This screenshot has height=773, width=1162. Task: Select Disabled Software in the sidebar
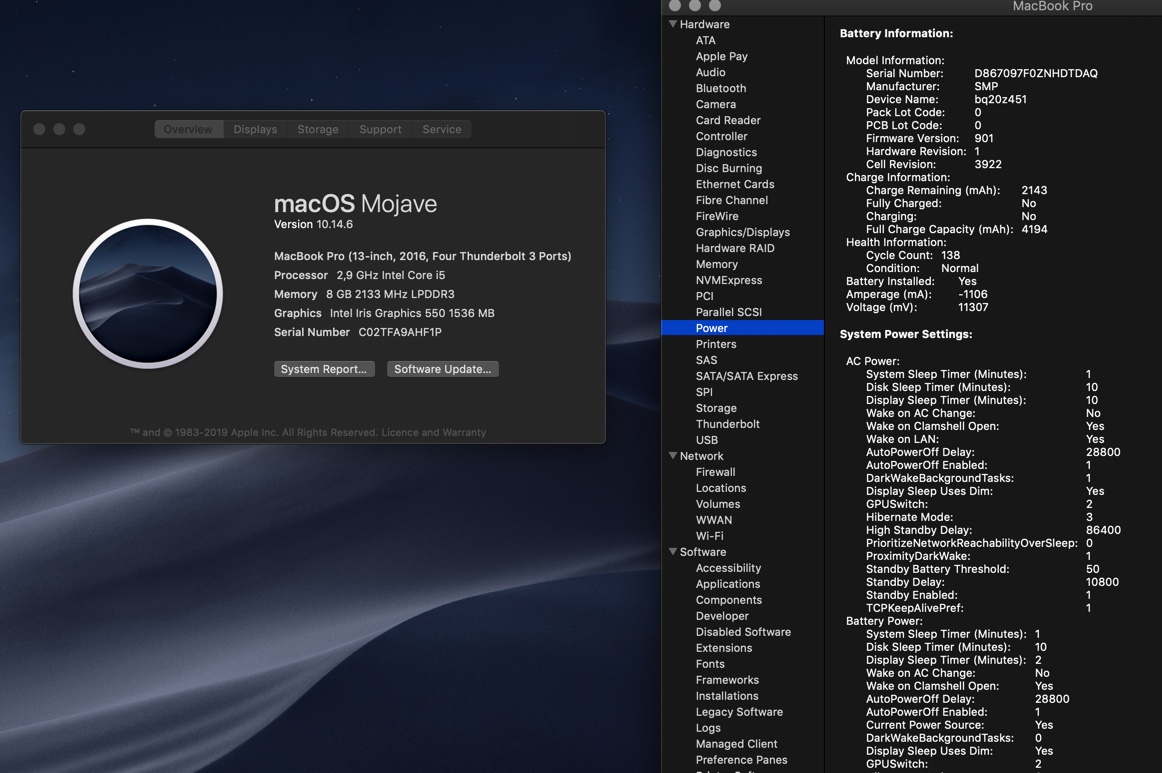click(743, 631)
